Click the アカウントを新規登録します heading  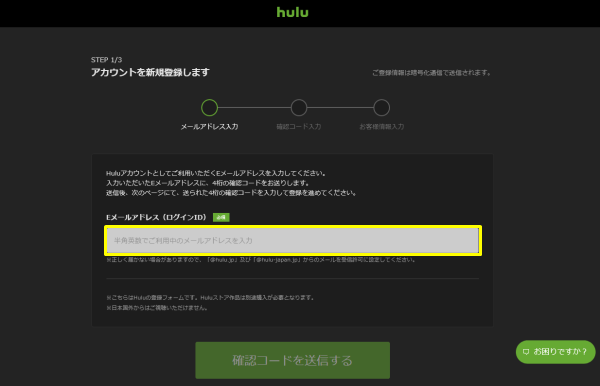click(x=150, y=72)
